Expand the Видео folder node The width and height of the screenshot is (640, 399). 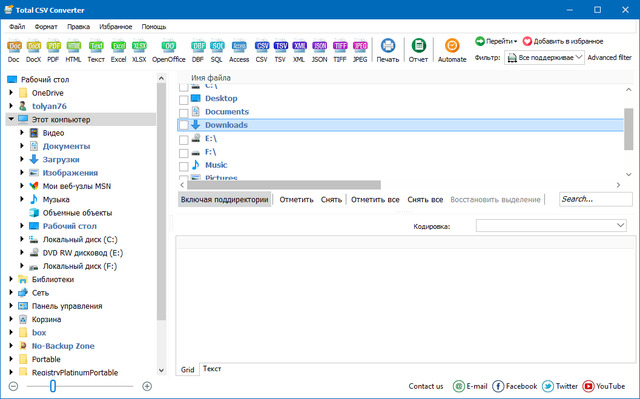tap(22, 133)
